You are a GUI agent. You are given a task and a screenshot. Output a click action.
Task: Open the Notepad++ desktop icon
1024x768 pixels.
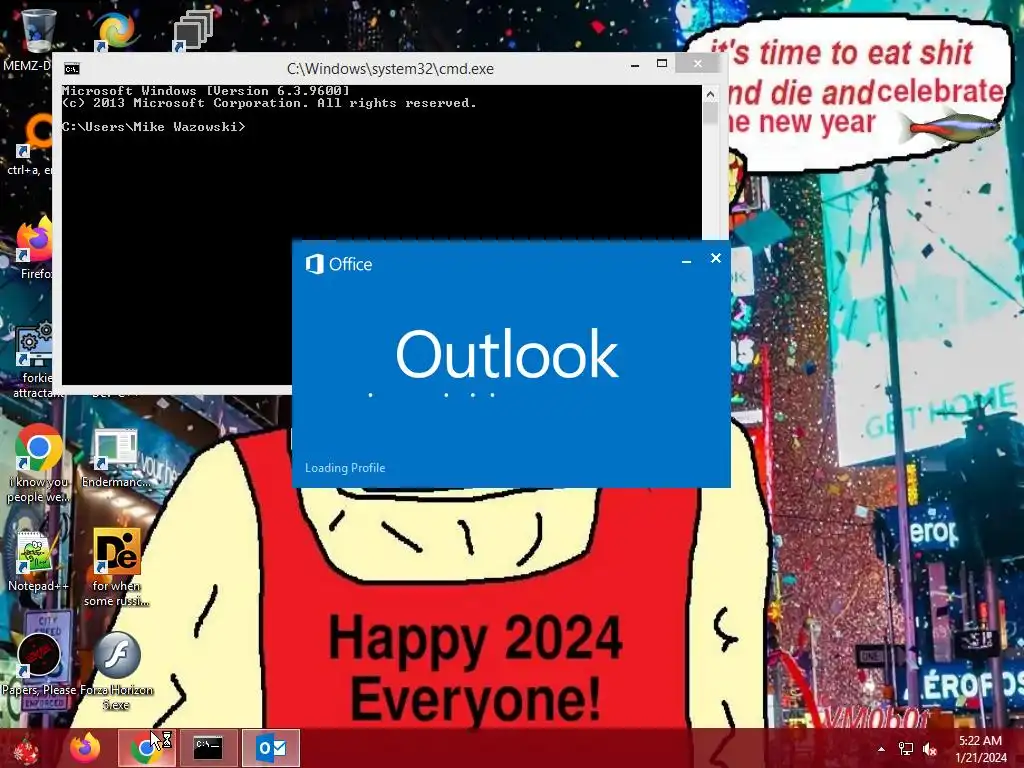pos(35,552)
